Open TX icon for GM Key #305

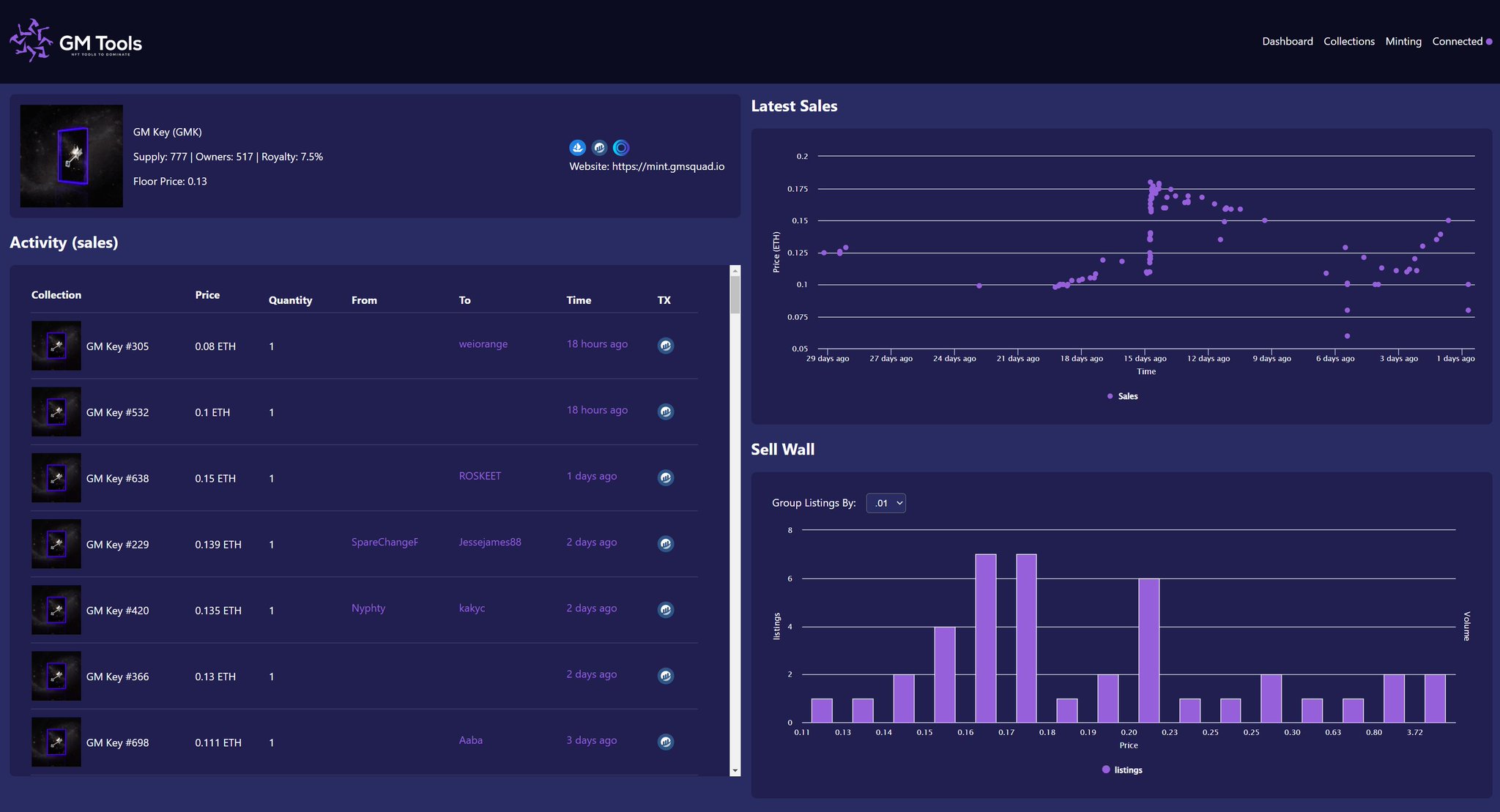[x=665, y=346]
